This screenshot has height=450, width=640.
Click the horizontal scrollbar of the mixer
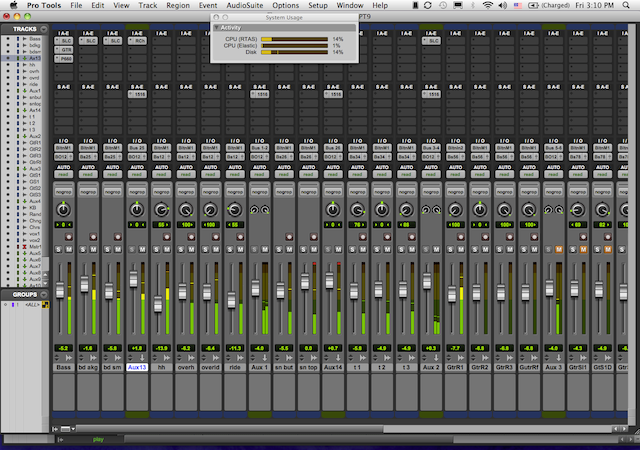pos(229,429)
